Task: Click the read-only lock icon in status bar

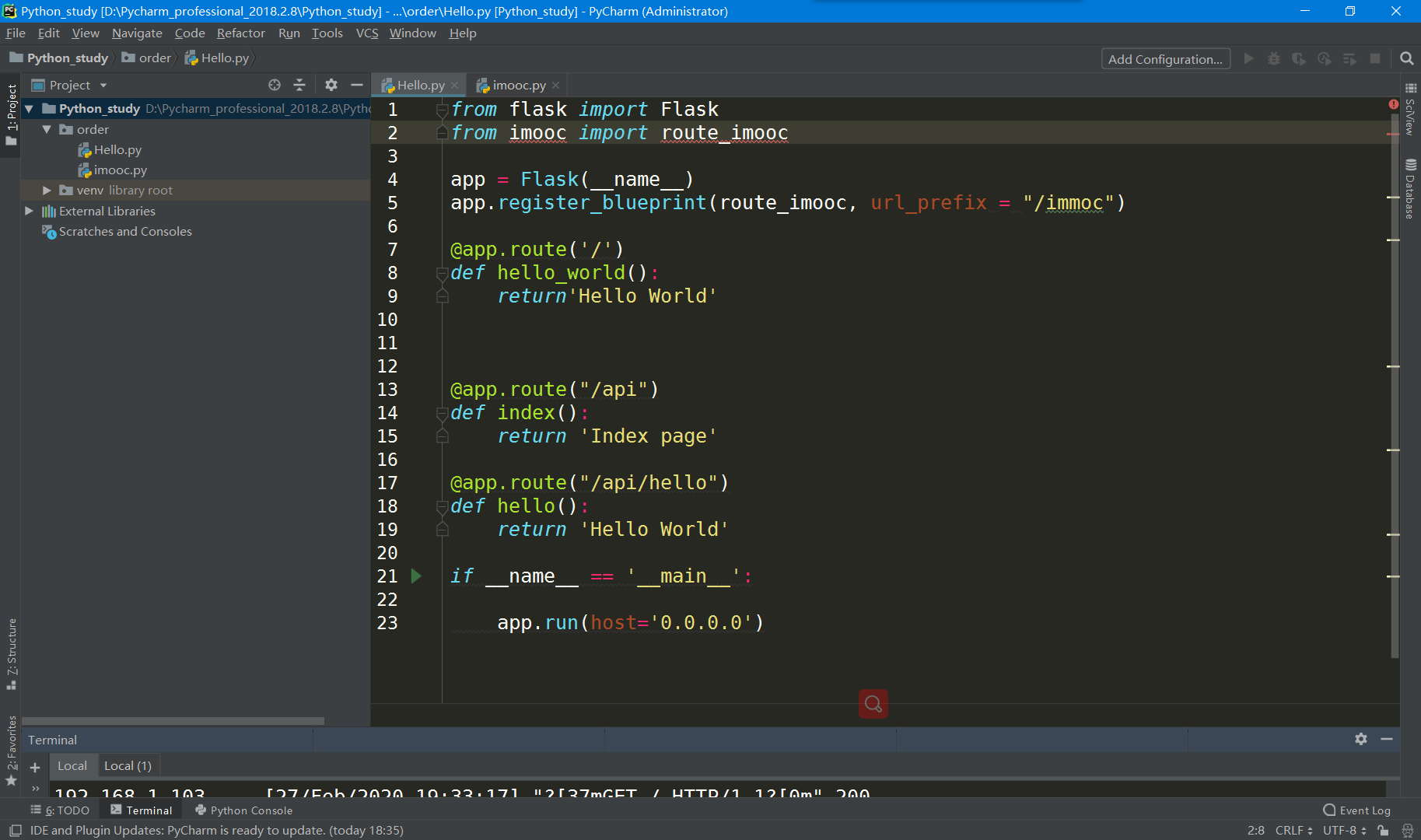Action: 1383,831
